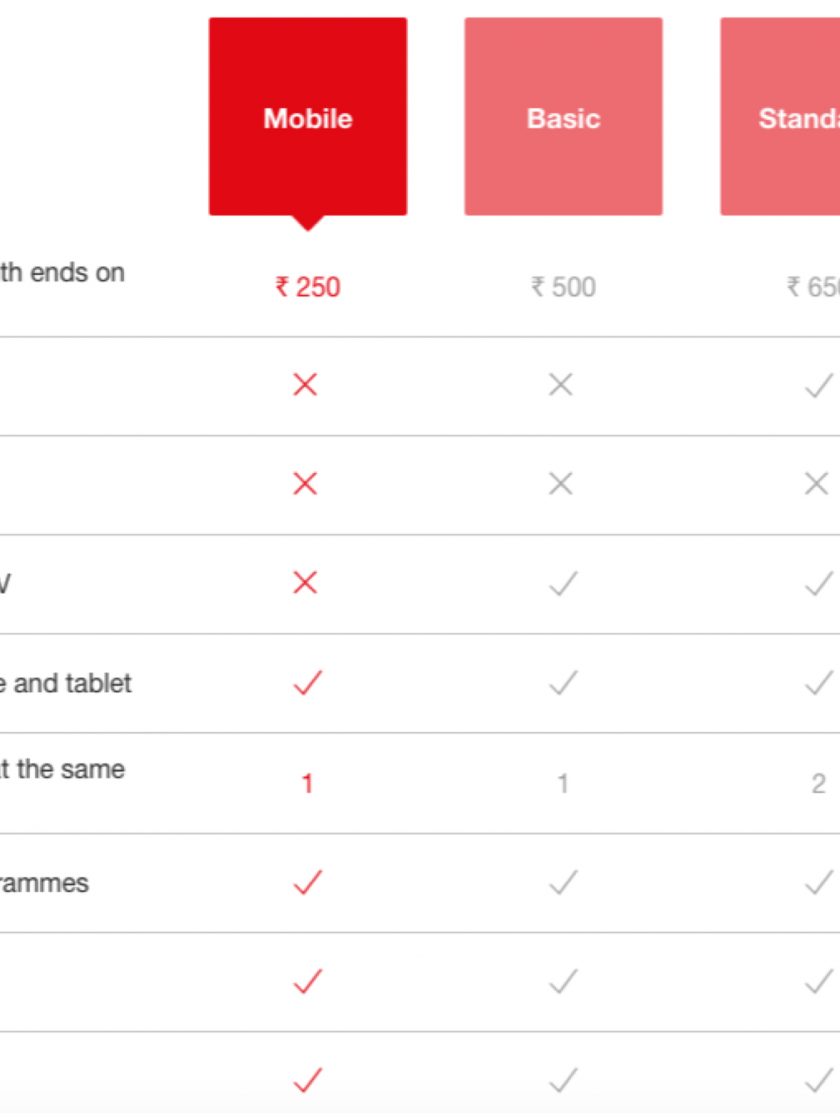The width and height of the screenshot is (840, 1120).
Task: Click bottom-most red checkmark under Mobile
Action: (x=307, y=1080)
